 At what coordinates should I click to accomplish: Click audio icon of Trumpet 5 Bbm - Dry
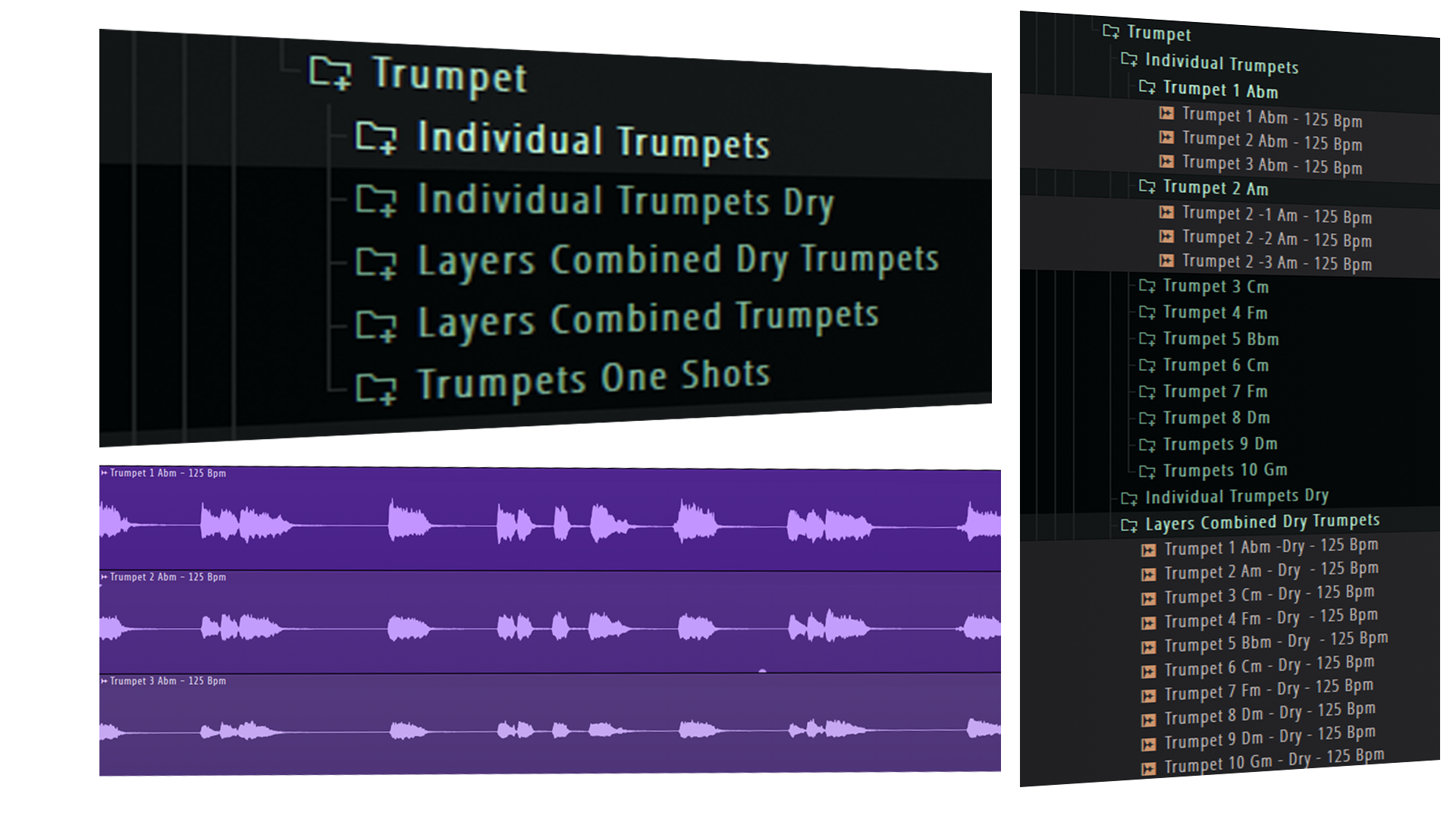pyautogui.click(x=1149, y=647)
